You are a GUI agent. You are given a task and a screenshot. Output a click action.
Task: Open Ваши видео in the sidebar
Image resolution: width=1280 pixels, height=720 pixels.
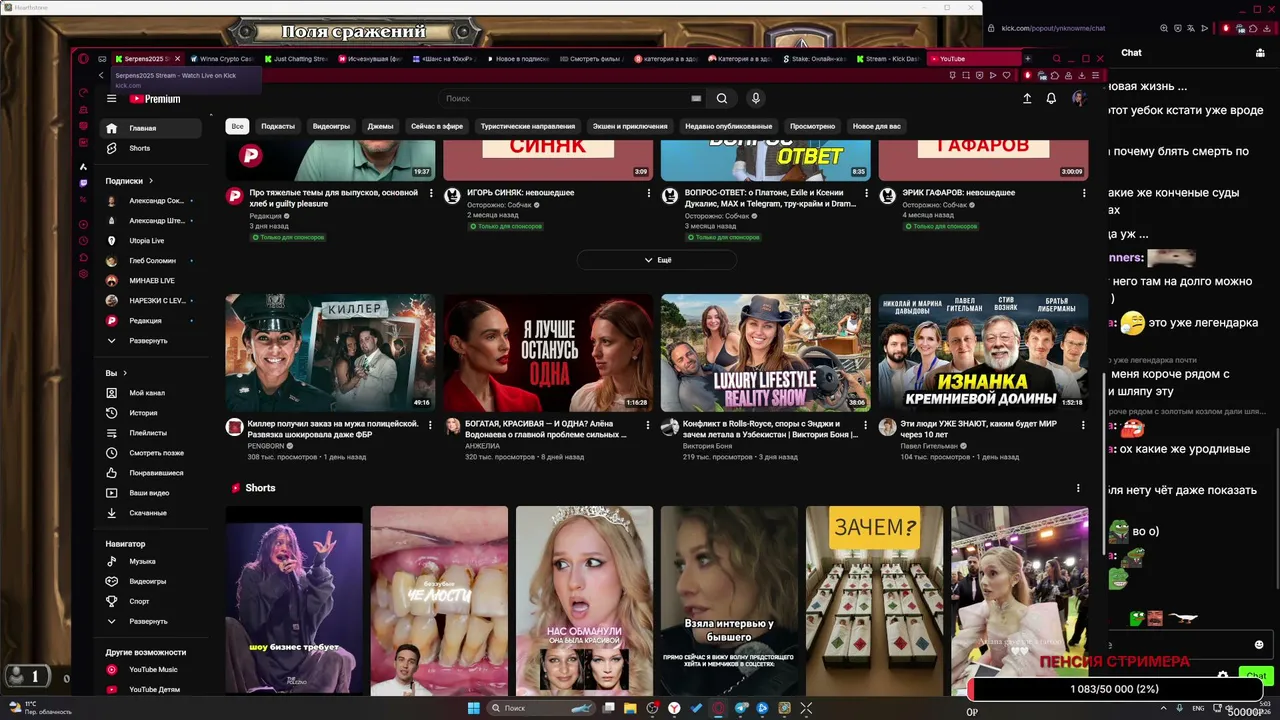pos(153,493)
